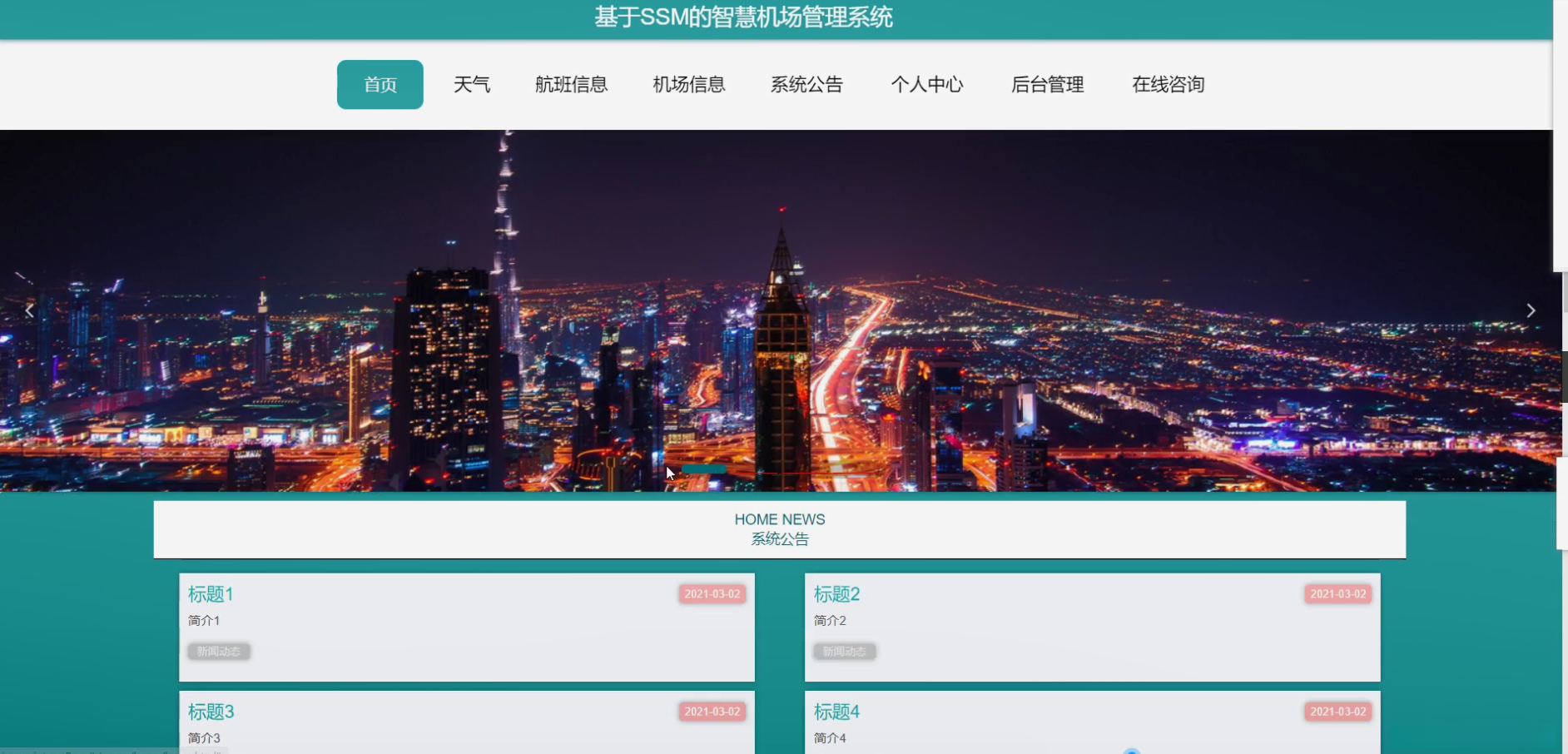1568x754 pixels.
Task: Click the 新闻动态 tag on the 标题1 card
Action: pyautogui.click(x=219, y=652)
